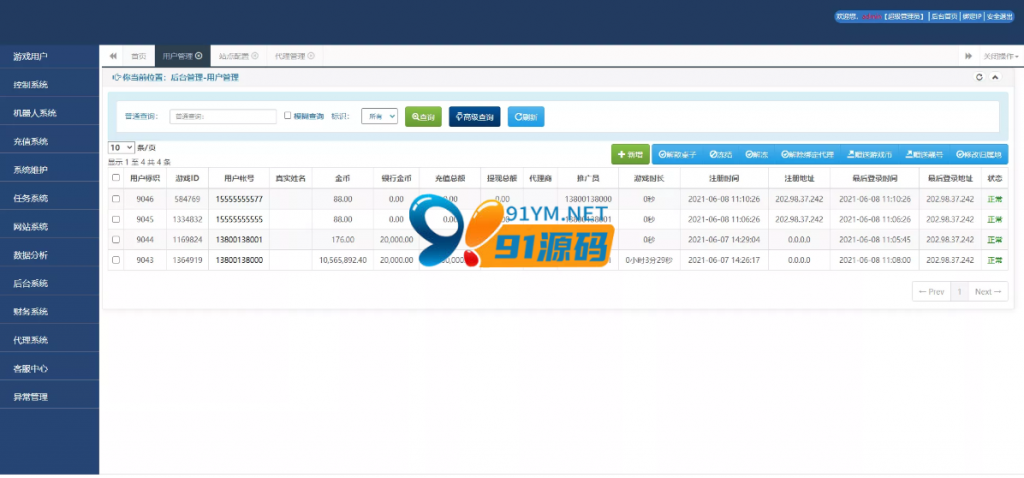Image resolution: width=1024 pixels, height=478 pixels.
Task: Open 财务系统 in the sidebar
Action: coord(50,312)
